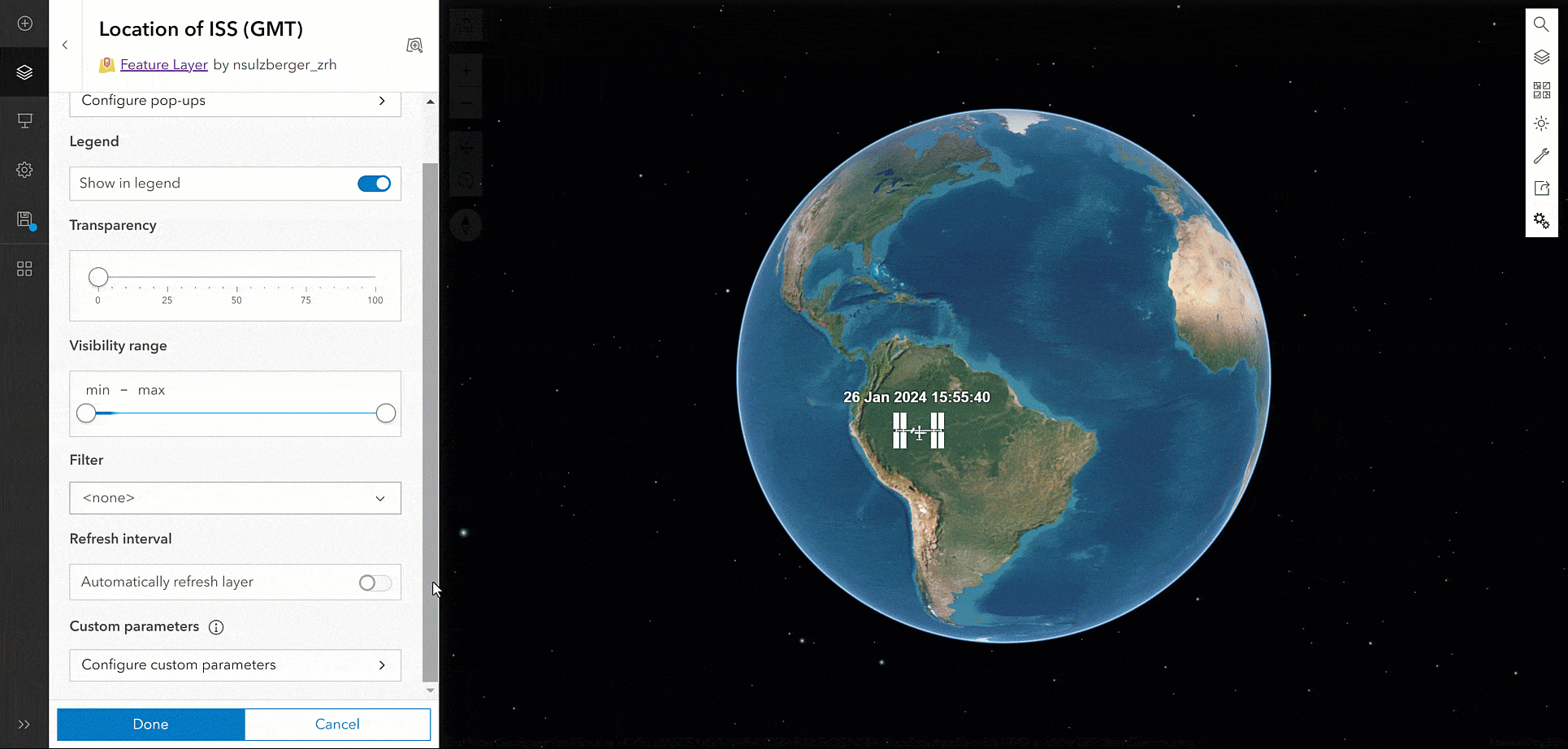Save the scene using the save icon
The height and width of the screenshot is (749, 1568).
point(24,219)
